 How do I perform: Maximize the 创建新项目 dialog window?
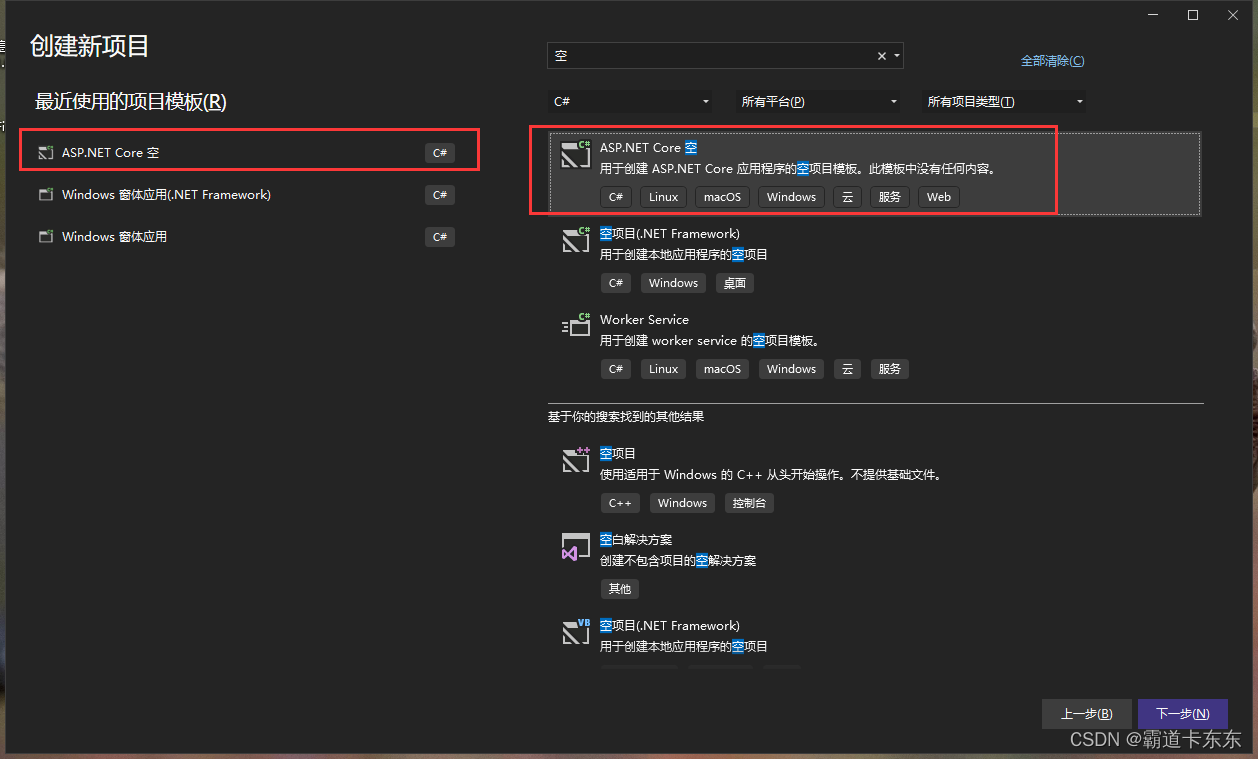[1193, 15]
